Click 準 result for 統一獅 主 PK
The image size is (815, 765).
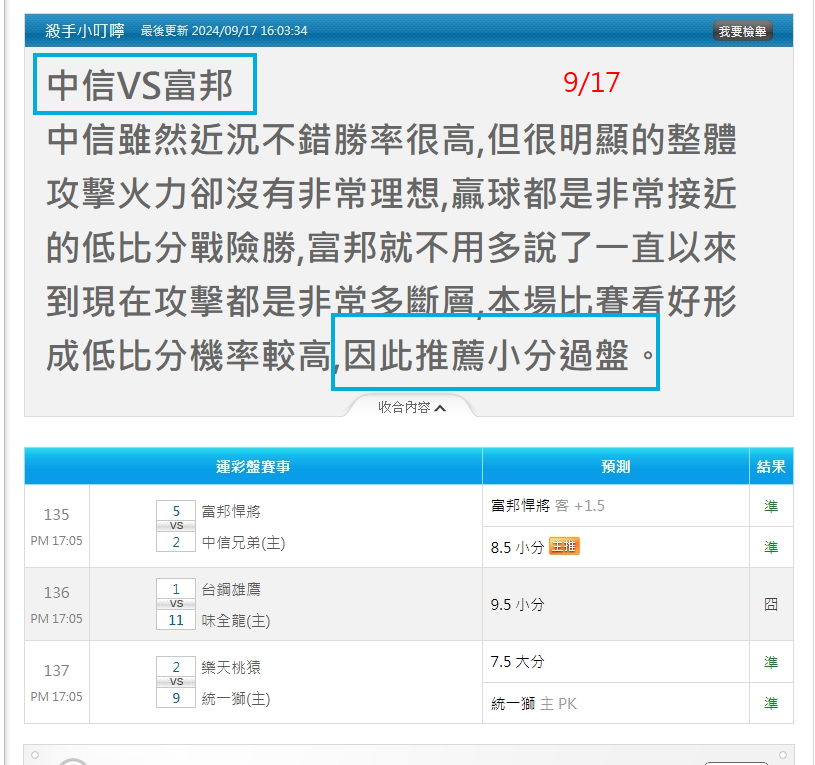click(x=771, y=704)
